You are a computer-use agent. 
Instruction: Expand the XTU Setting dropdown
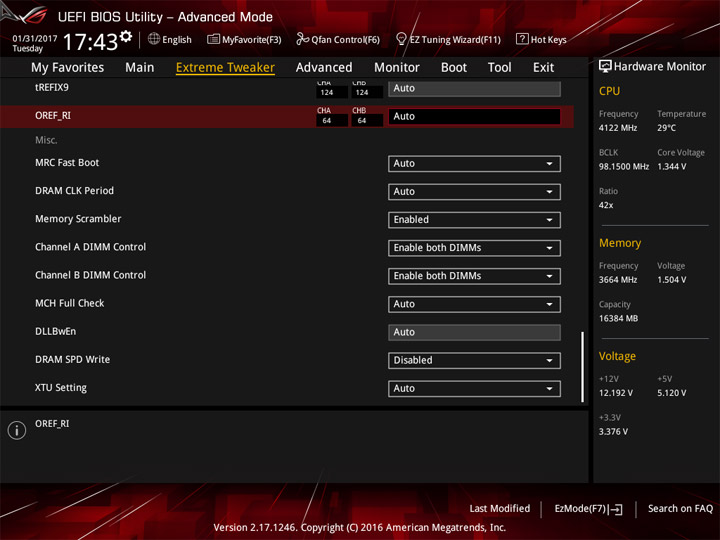474,388
